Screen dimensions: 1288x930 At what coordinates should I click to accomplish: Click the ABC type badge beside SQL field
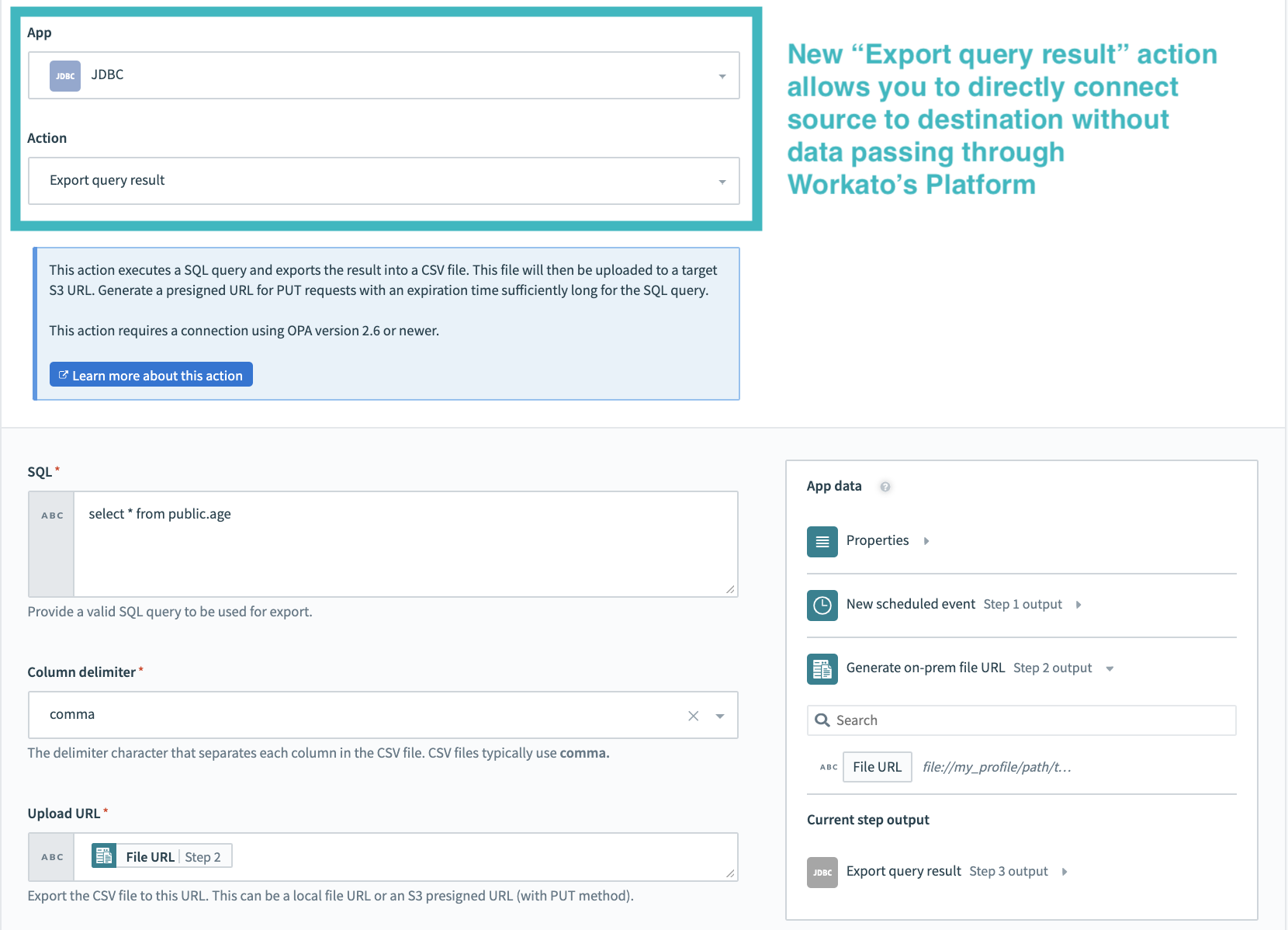[52, 515]
